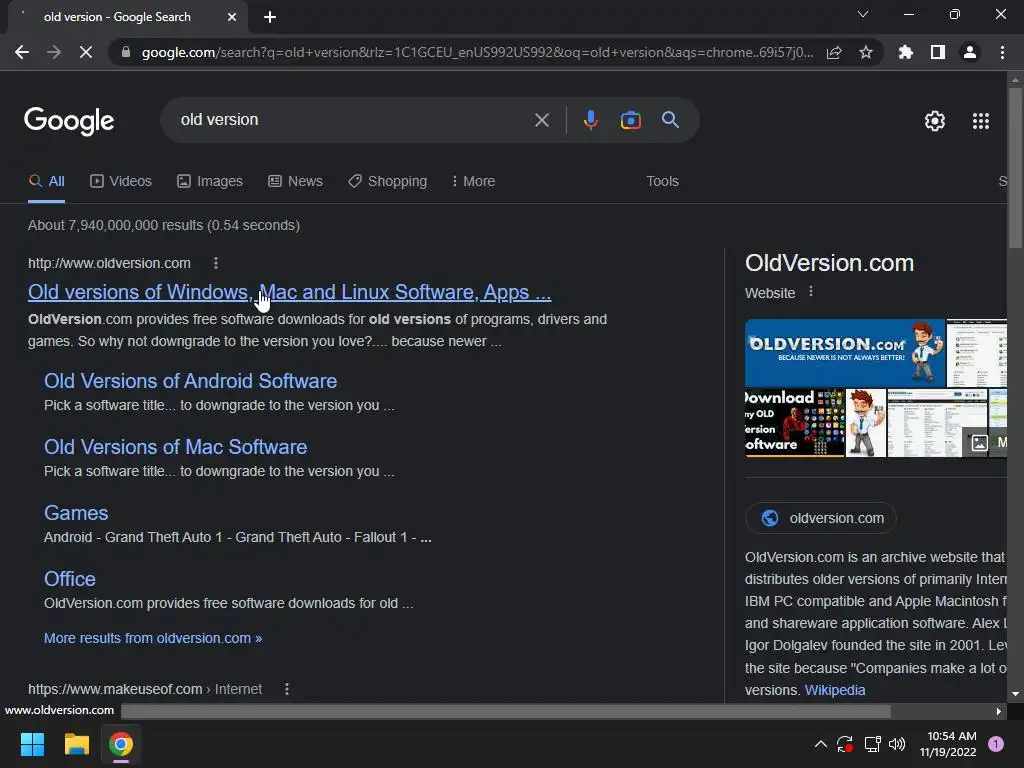Click 'More results from oldversion.com'
The image size is (1024, 768).
(x=153, y=638)
